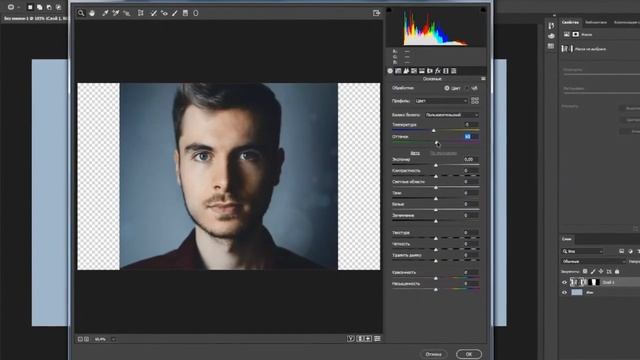
Task: Click the Авто link above Exposure
Action: 415,153
